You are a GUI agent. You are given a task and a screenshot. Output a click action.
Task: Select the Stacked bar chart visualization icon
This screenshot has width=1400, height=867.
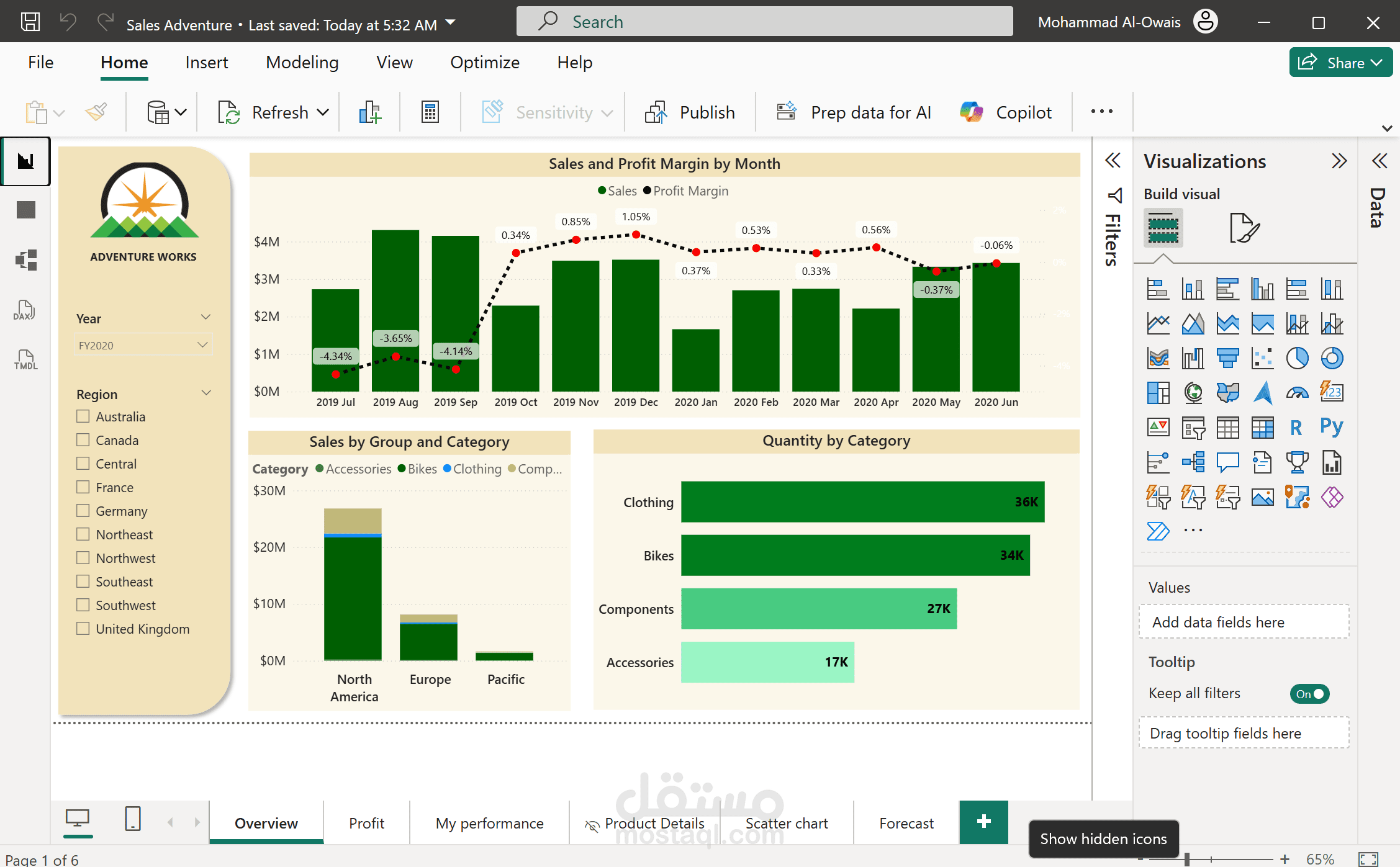tap(1158, 289)
